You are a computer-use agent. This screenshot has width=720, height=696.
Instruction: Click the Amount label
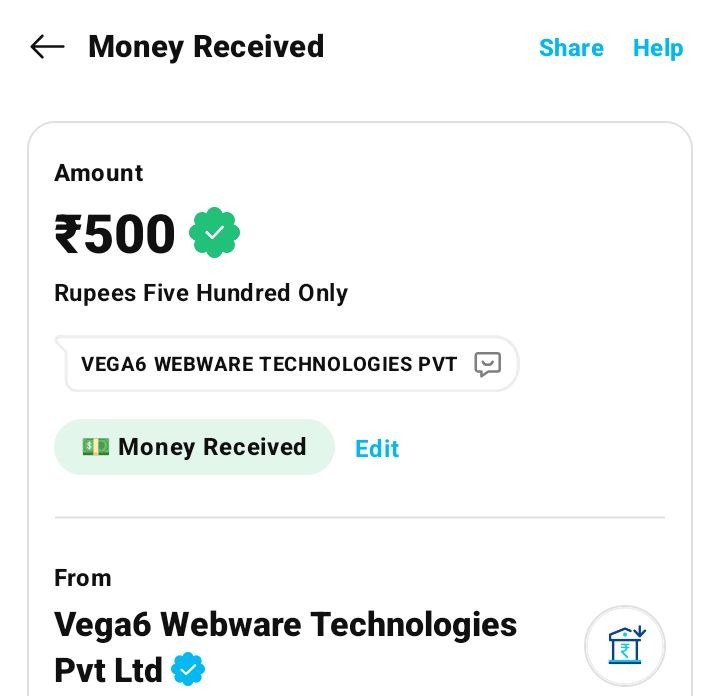pos(98,173)
